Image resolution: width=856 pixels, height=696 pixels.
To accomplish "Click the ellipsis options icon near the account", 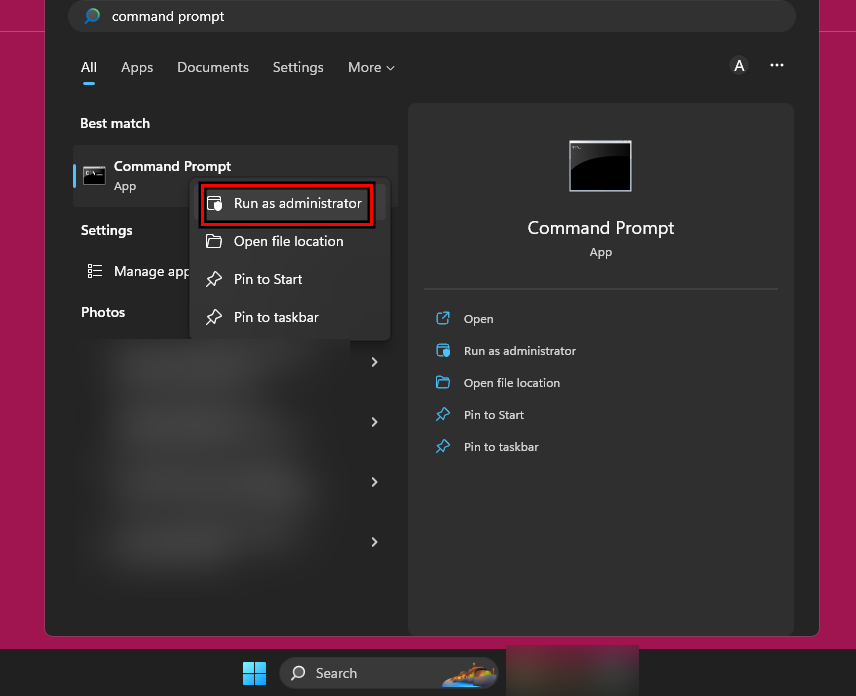I will (x=777, y=65).
